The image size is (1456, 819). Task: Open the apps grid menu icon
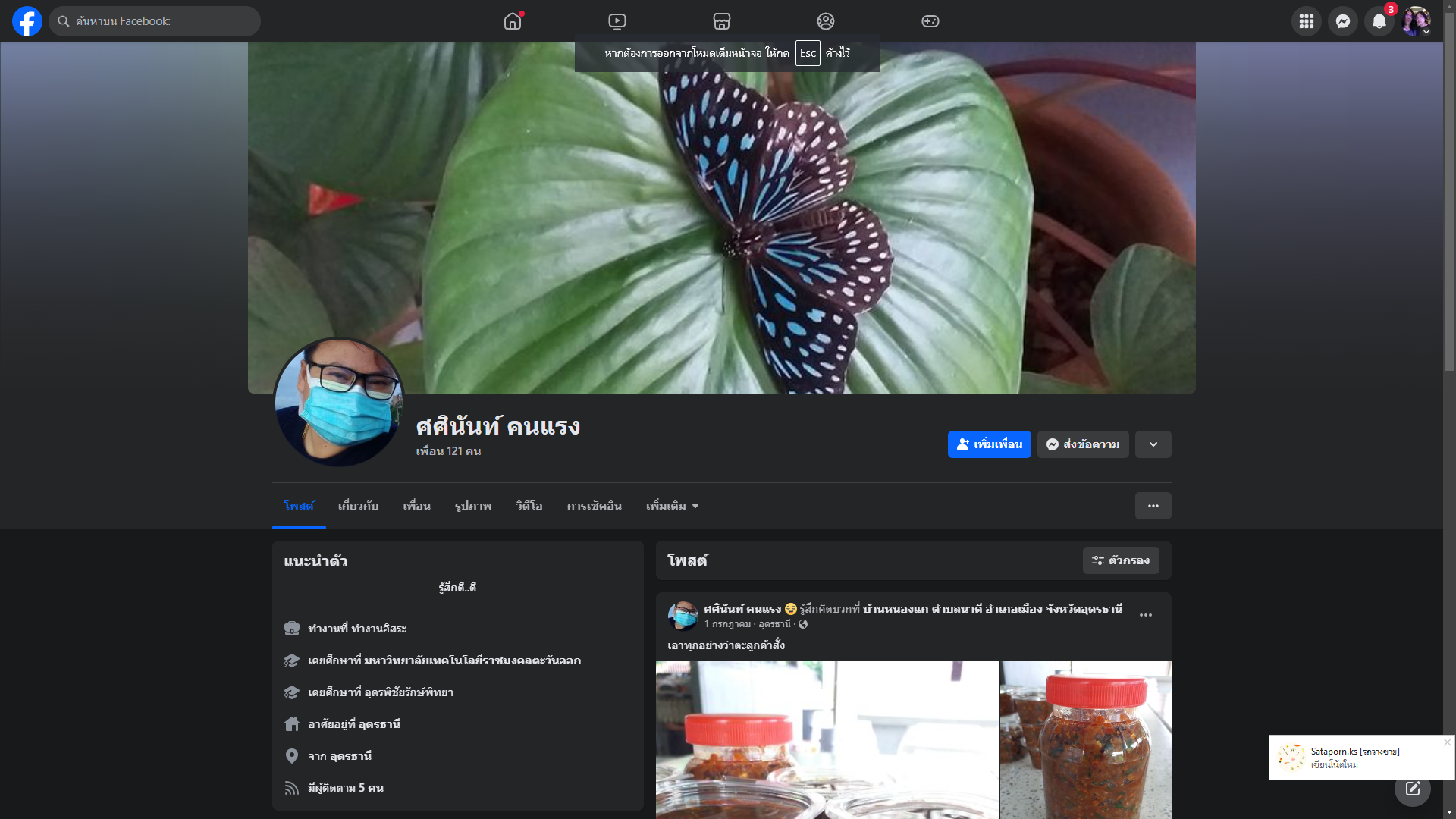pos(1307,21)
